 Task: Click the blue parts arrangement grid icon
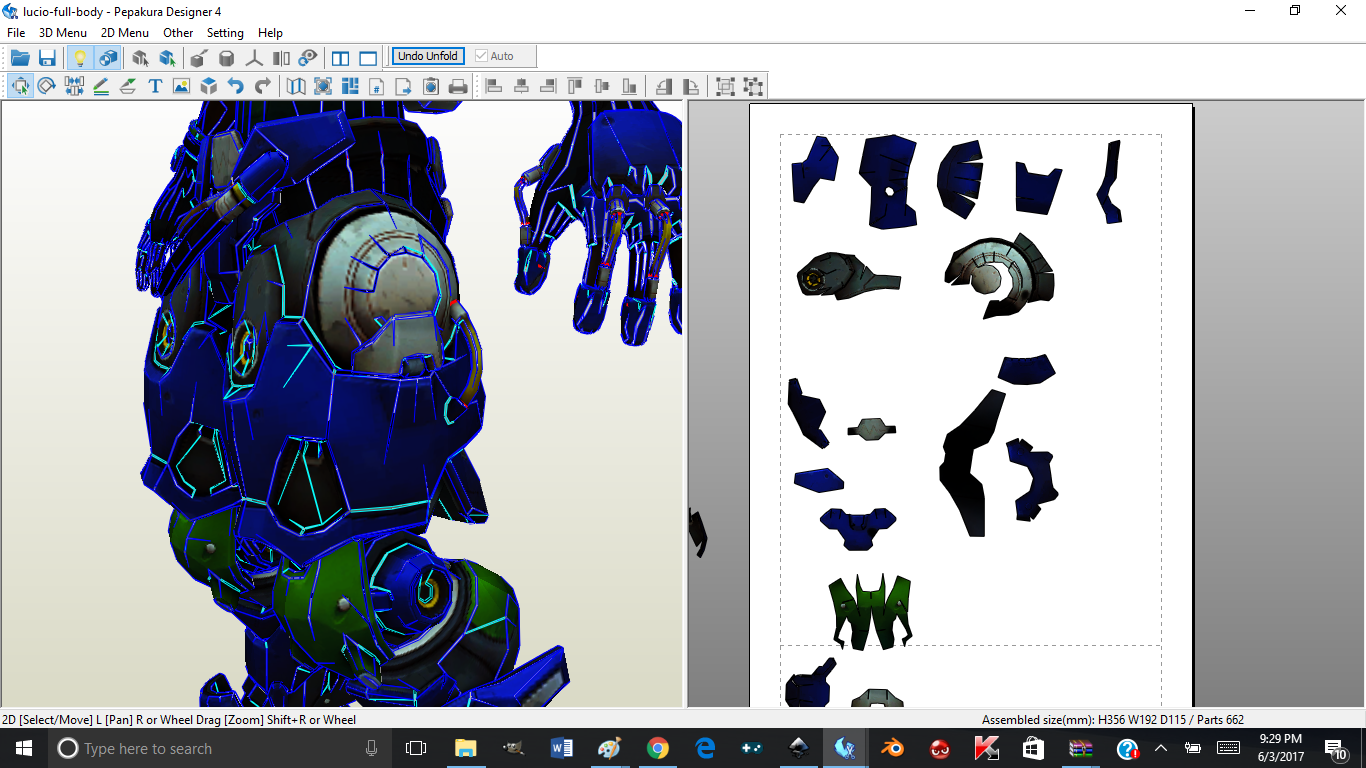[350, 86]
